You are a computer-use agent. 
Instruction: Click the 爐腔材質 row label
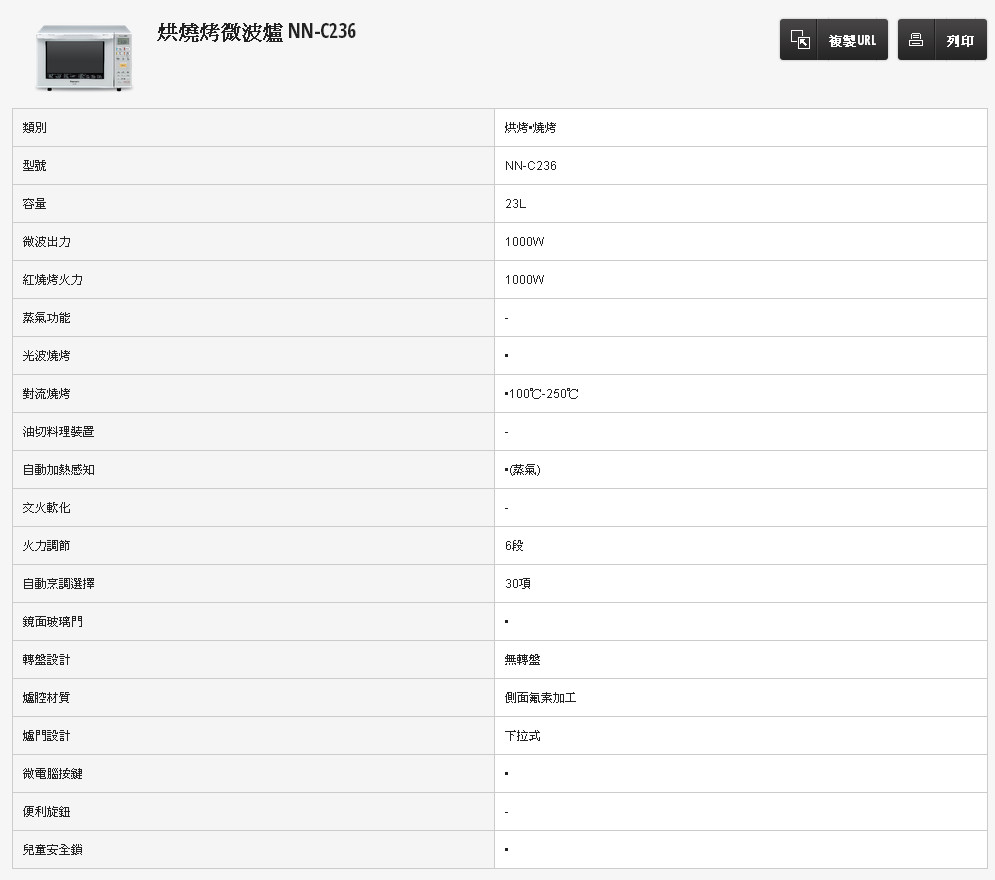click(46, 698)
